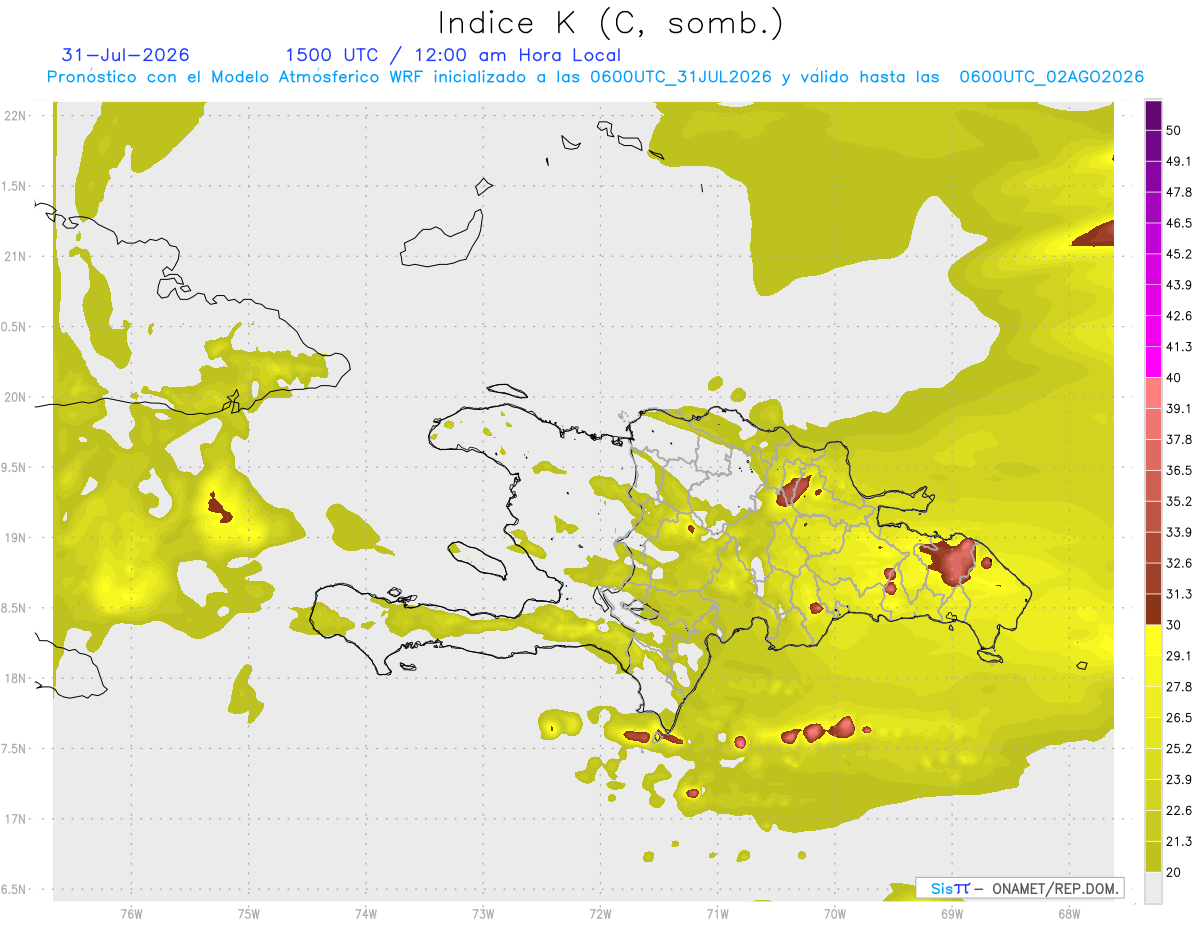Click the "76W" longitude label
1200x927 pixels.
point(131,914)
